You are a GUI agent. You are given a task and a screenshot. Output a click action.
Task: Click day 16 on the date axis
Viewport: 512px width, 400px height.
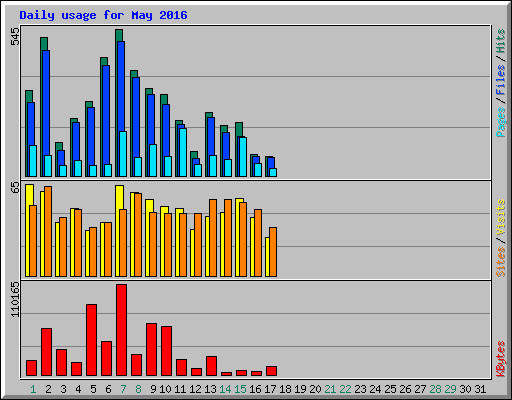[x=255, y=389]
